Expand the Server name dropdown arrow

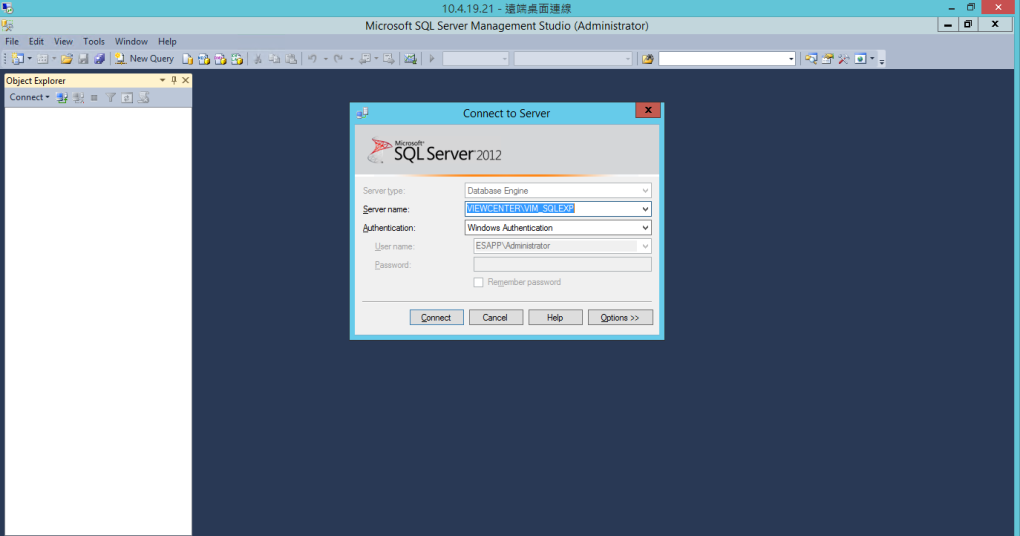[645, 209]
